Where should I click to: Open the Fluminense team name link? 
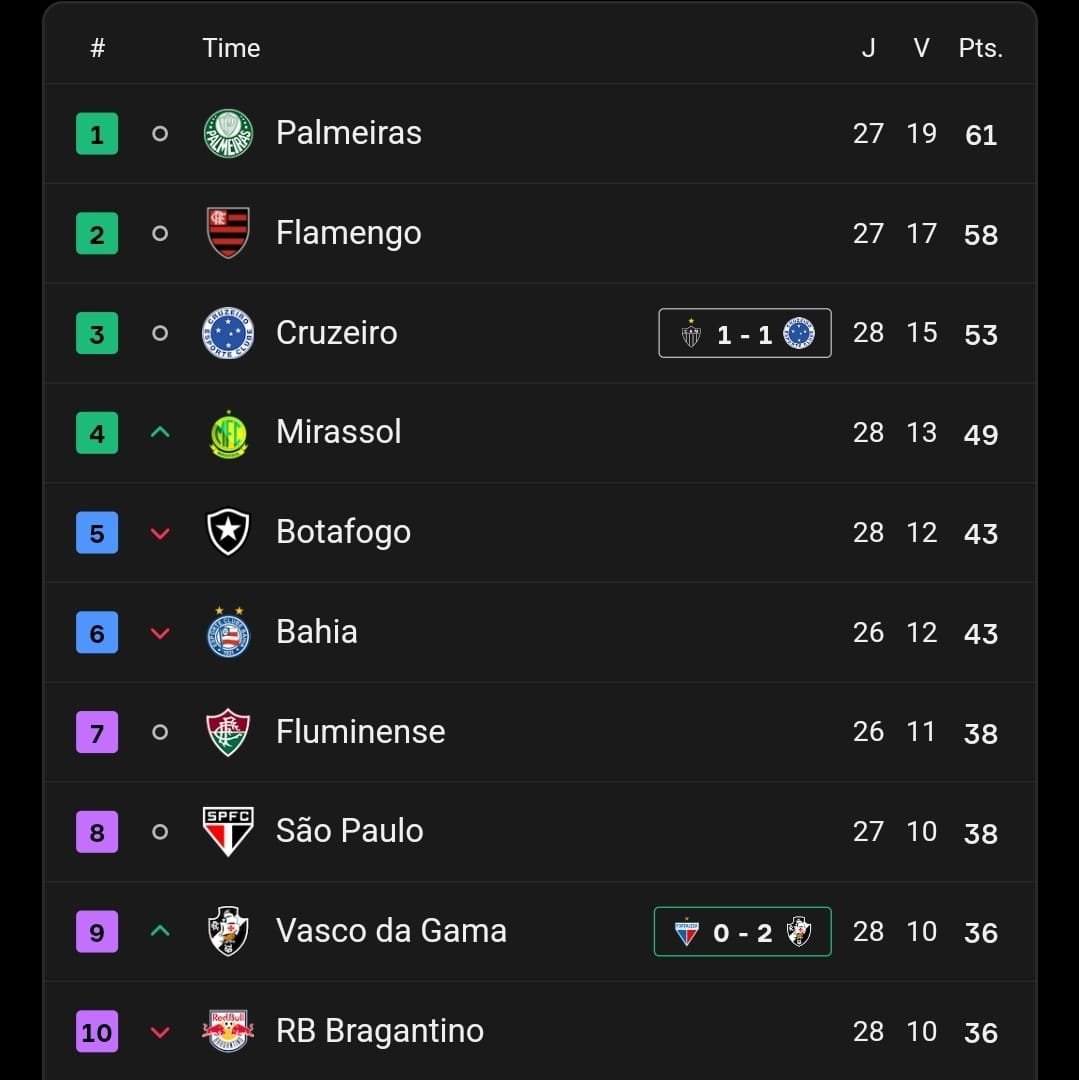pyautogui.click(x=360, y=732)
